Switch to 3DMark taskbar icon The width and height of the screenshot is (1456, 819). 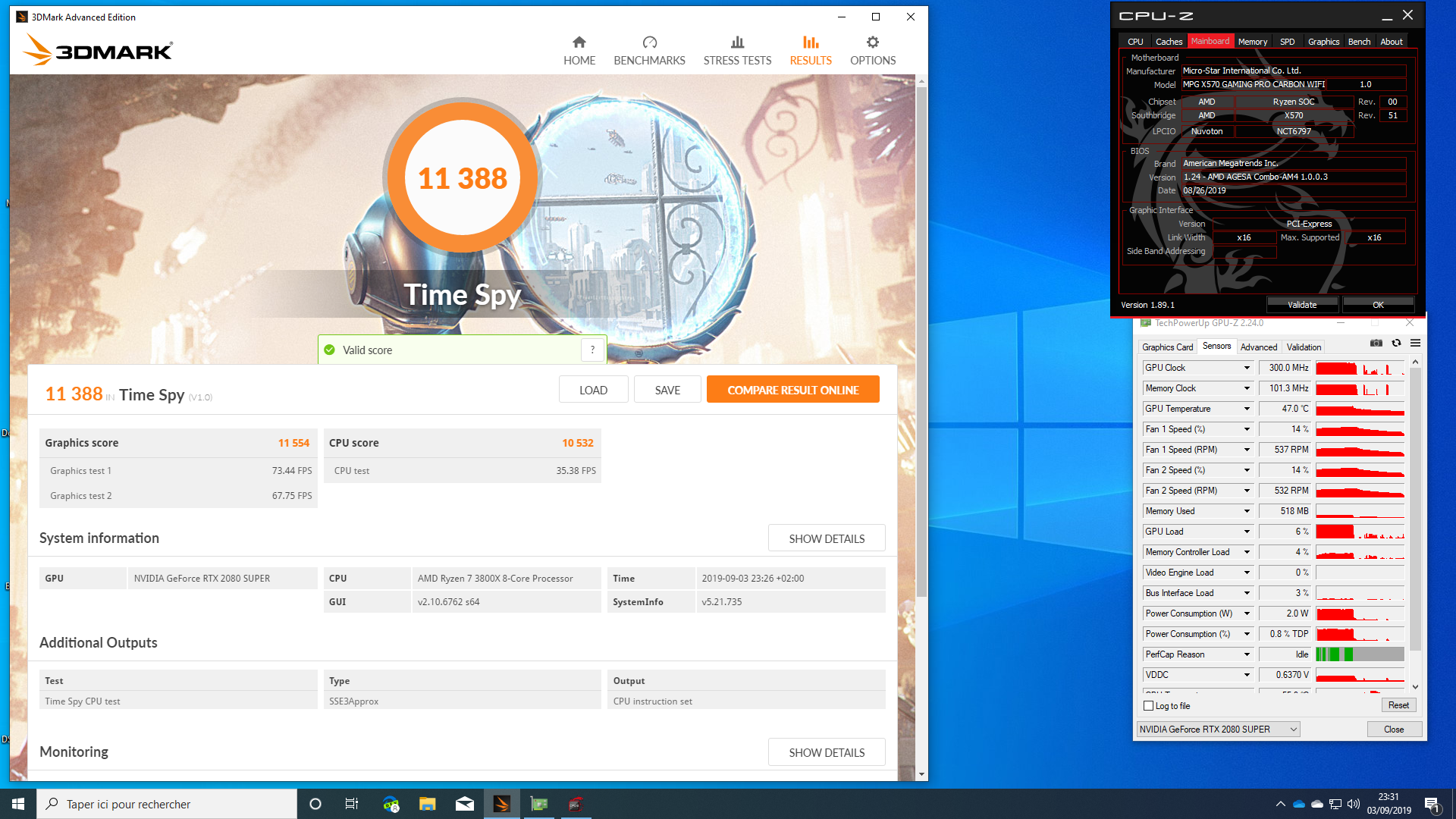click(x=502, y=804)
